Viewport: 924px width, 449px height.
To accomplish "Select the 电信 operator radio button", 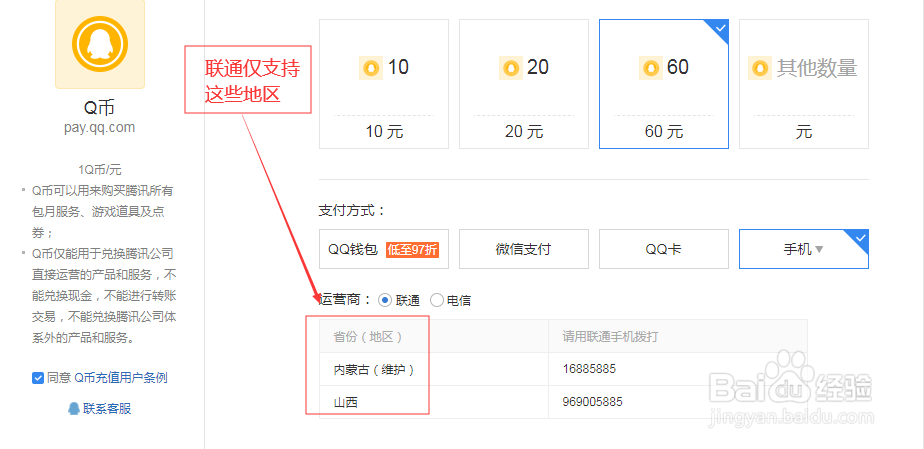I will point(437,301).
